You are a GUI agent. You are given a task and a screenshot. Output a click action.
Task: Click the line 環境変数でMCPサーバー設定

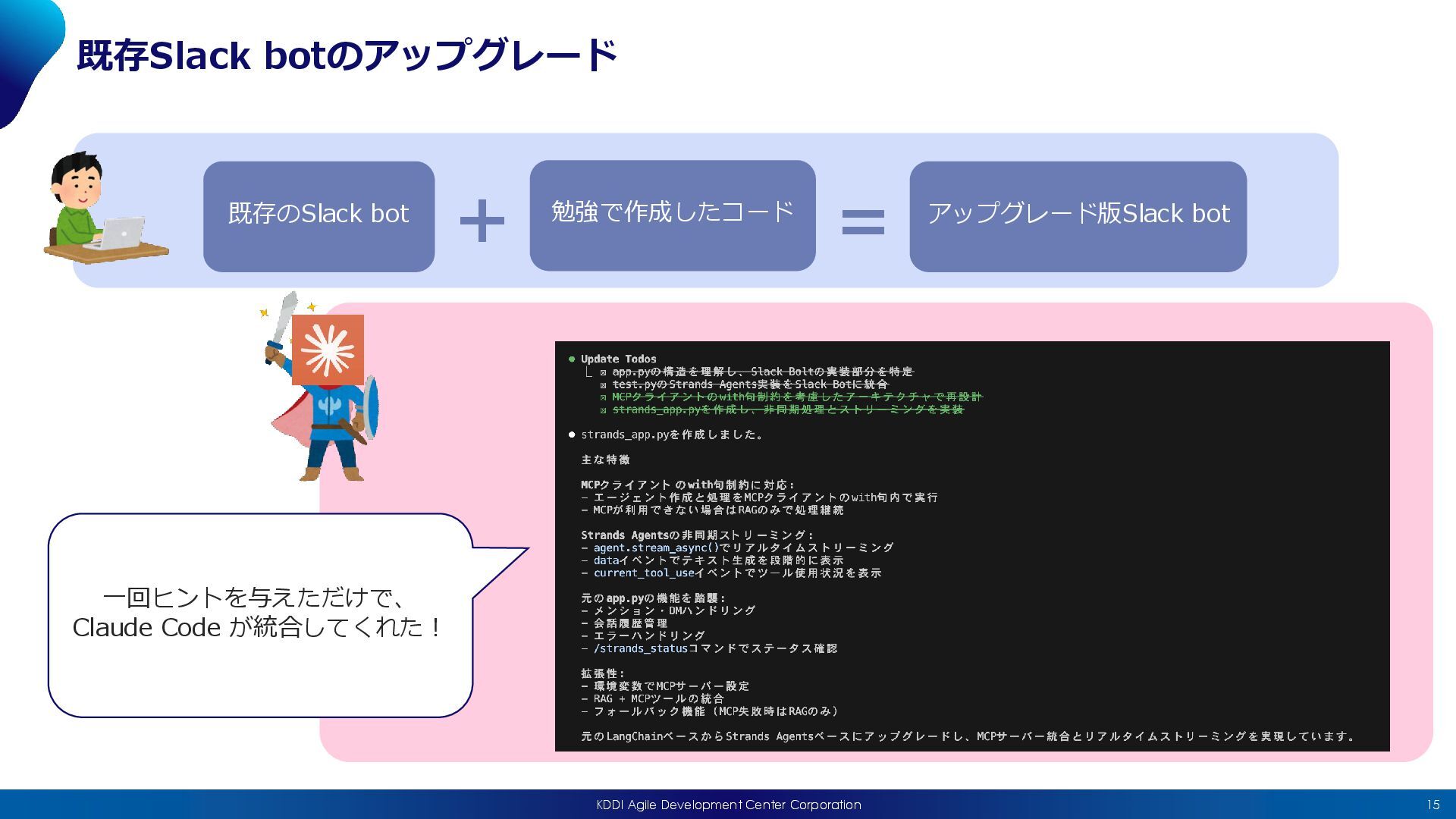(666, 686)
